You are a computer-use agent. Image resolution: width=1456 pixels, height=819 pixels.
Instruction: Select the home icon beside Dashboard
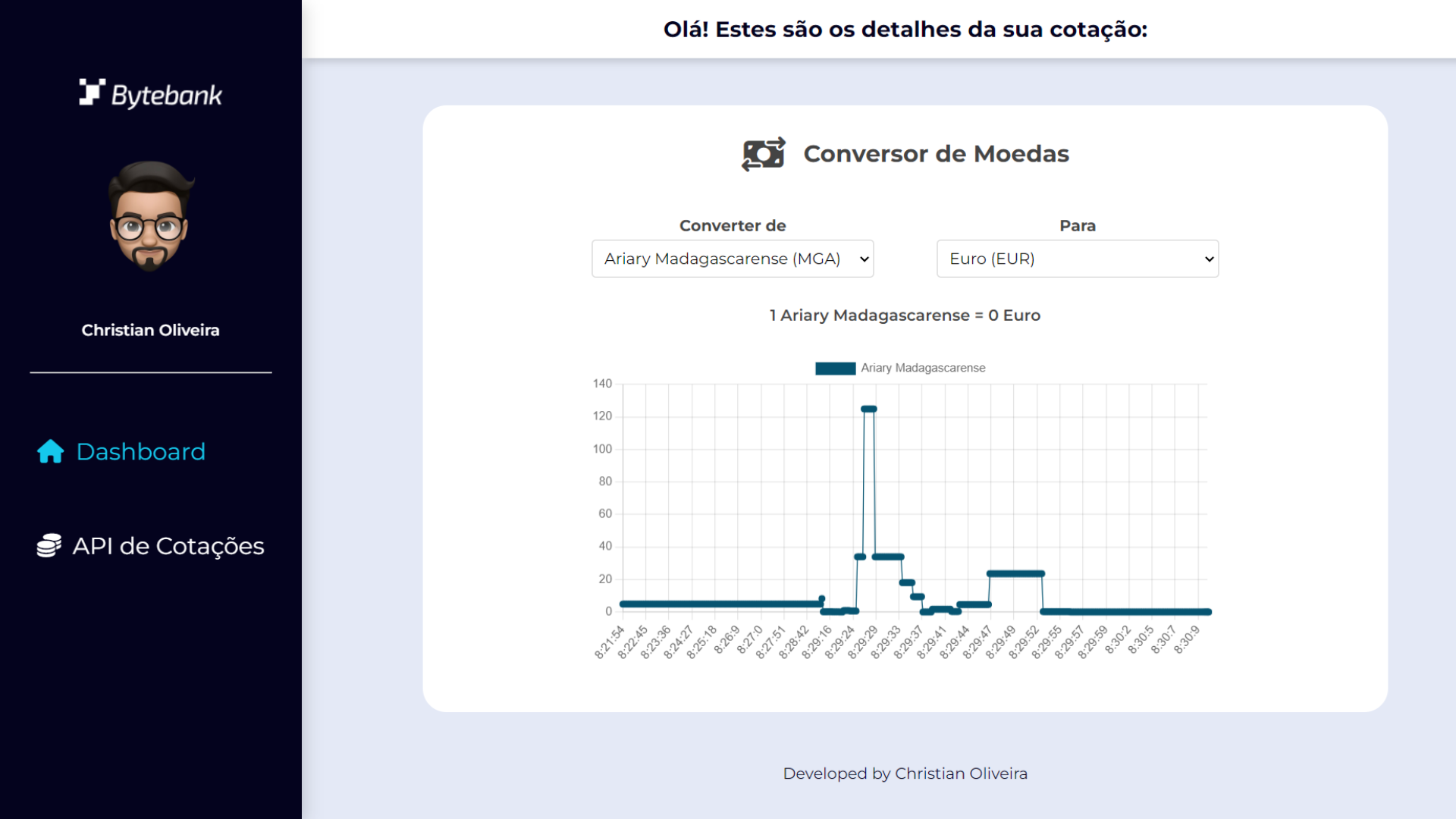[49, 451]
